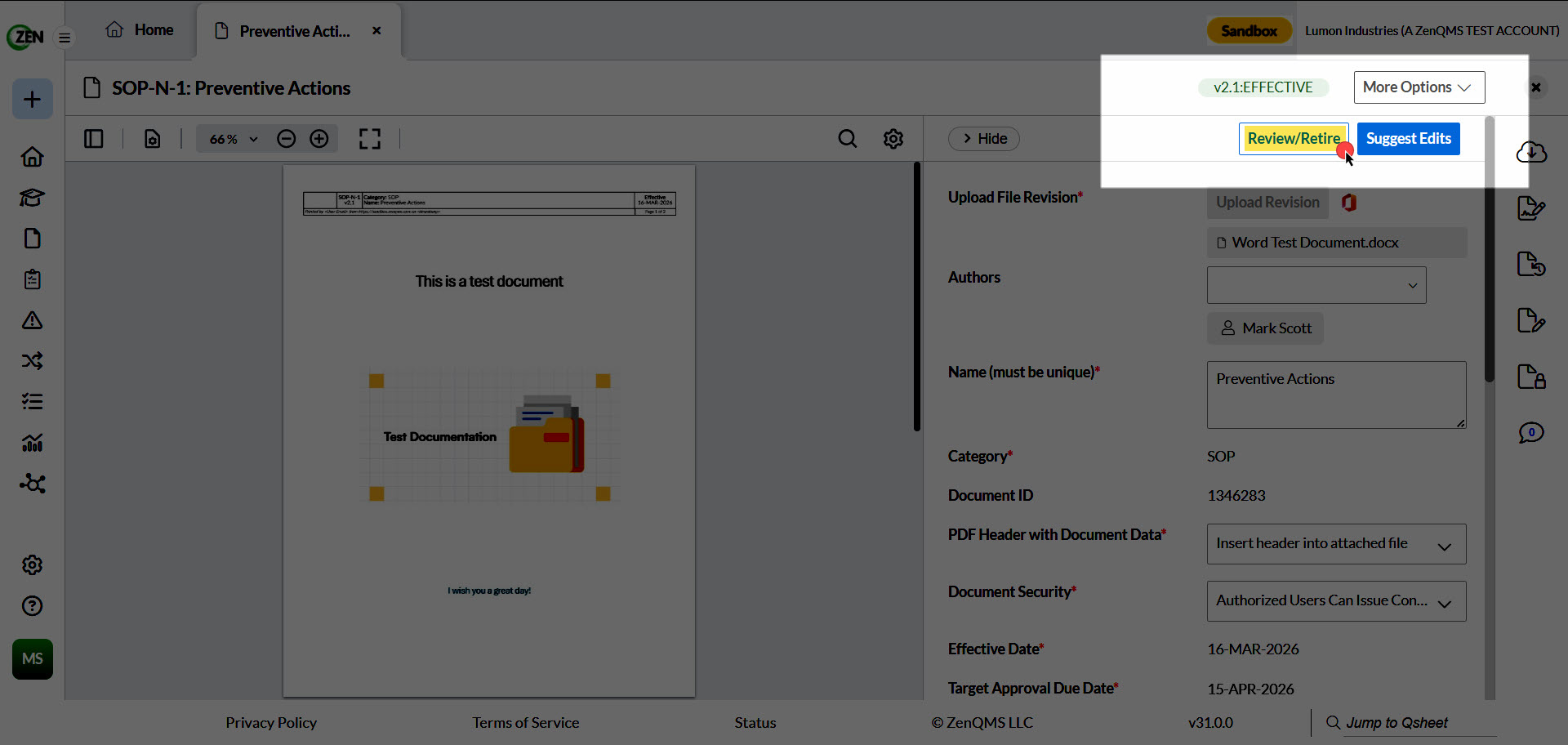Open comments bubble icon showing 0
Screen dimensions: 1568x745
tap(1531, 433)
